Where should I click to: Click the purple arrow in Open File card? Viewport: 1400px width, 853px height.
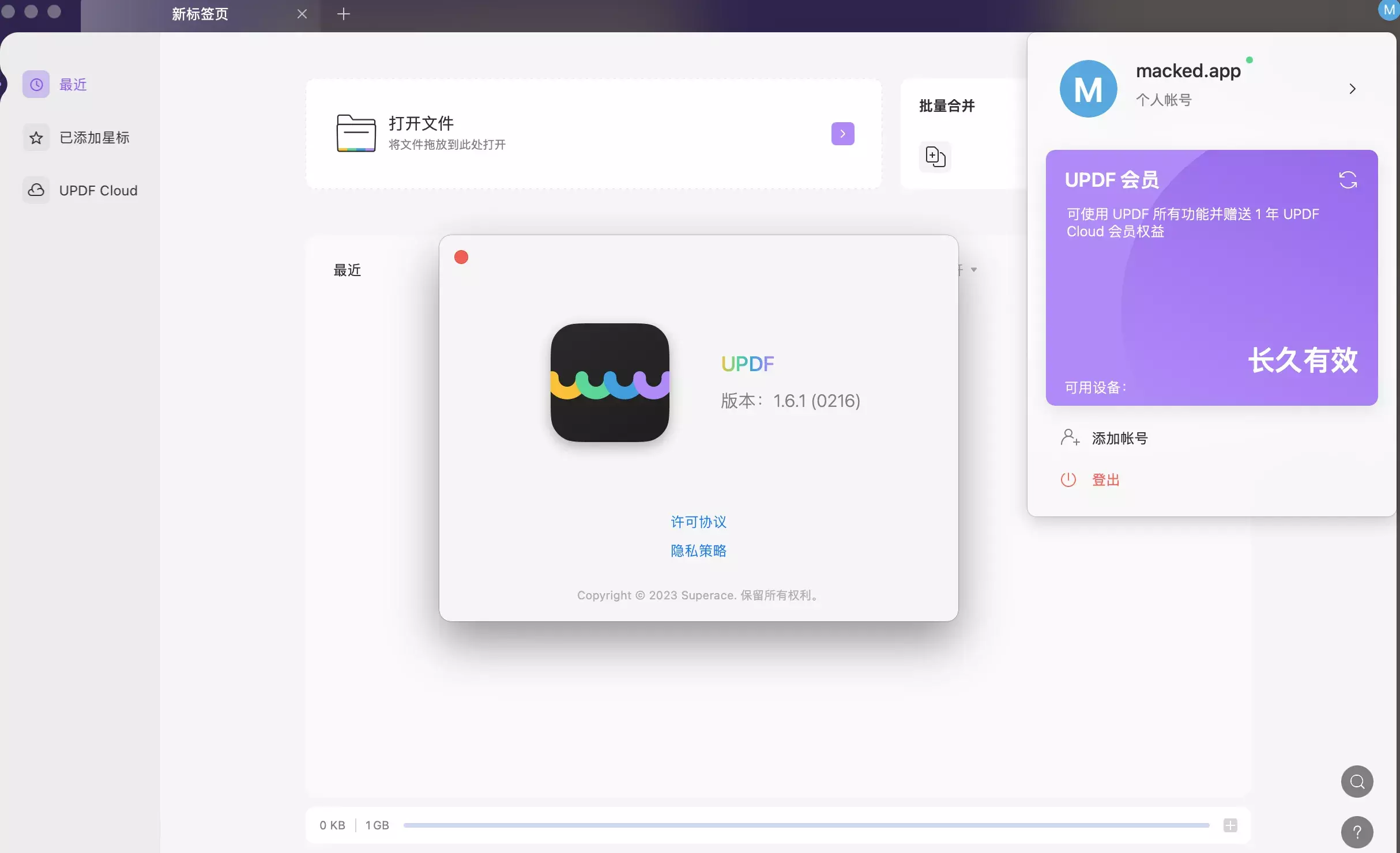pos(842,134)
